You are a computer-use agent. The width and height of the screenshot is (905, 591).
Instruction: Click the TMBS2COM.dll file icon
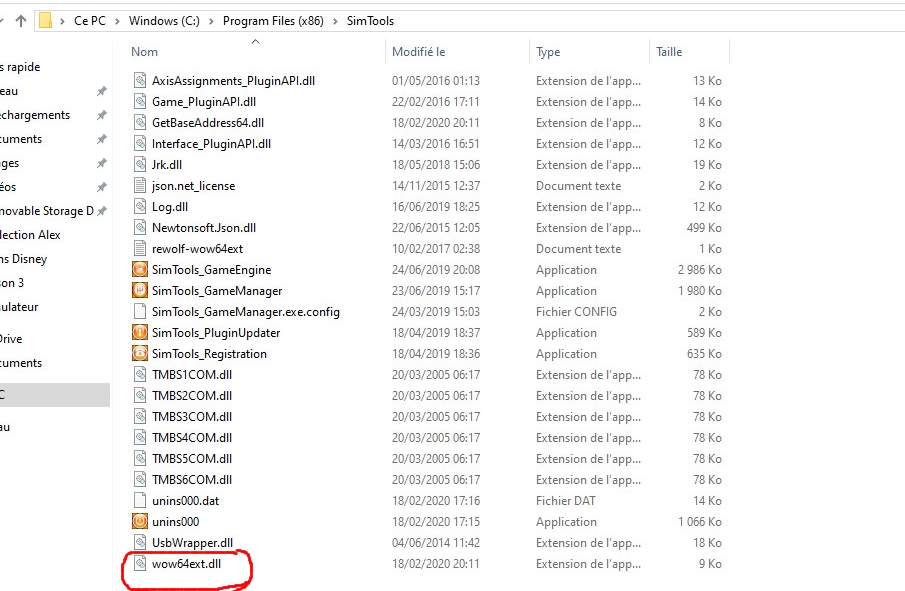coord(140,395)
